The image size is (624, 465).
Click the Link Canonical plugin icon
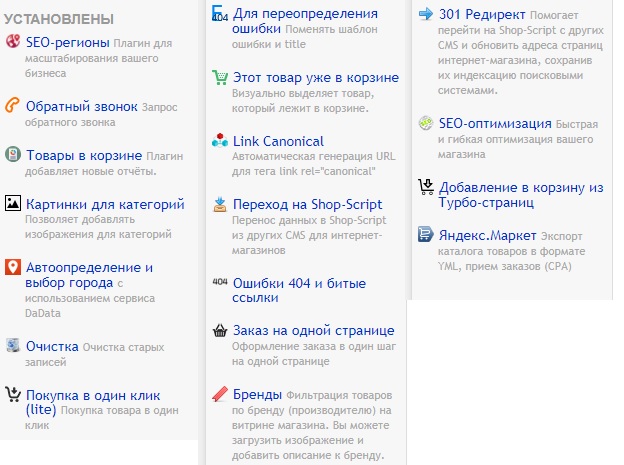click(220, 141)
